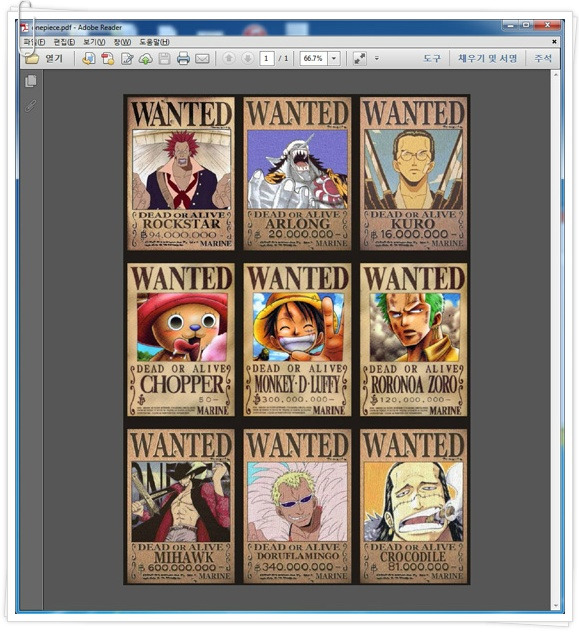Image resolution: width=579 pixels, height=632 pixels.
Task: Close the document with menu bar X
Action: (554, 42)
